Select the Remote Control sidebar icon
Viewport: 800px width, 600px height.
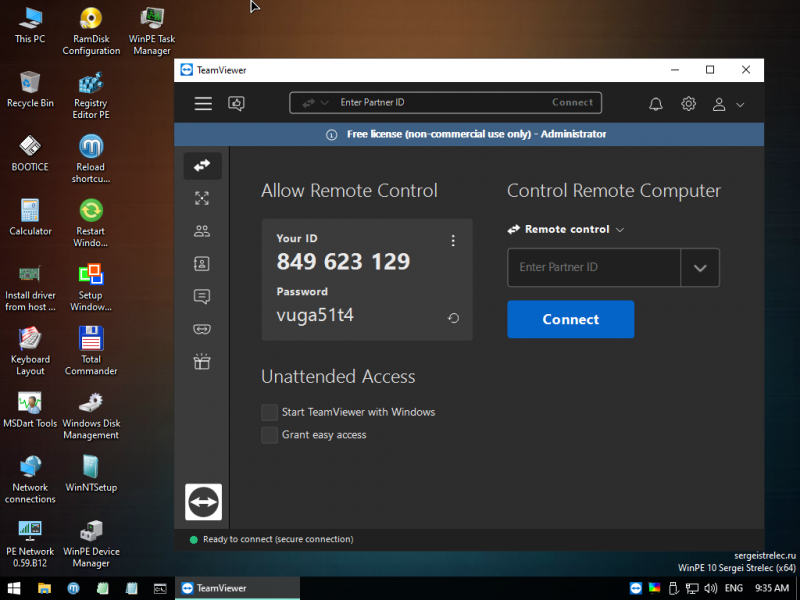click(202, 166)
